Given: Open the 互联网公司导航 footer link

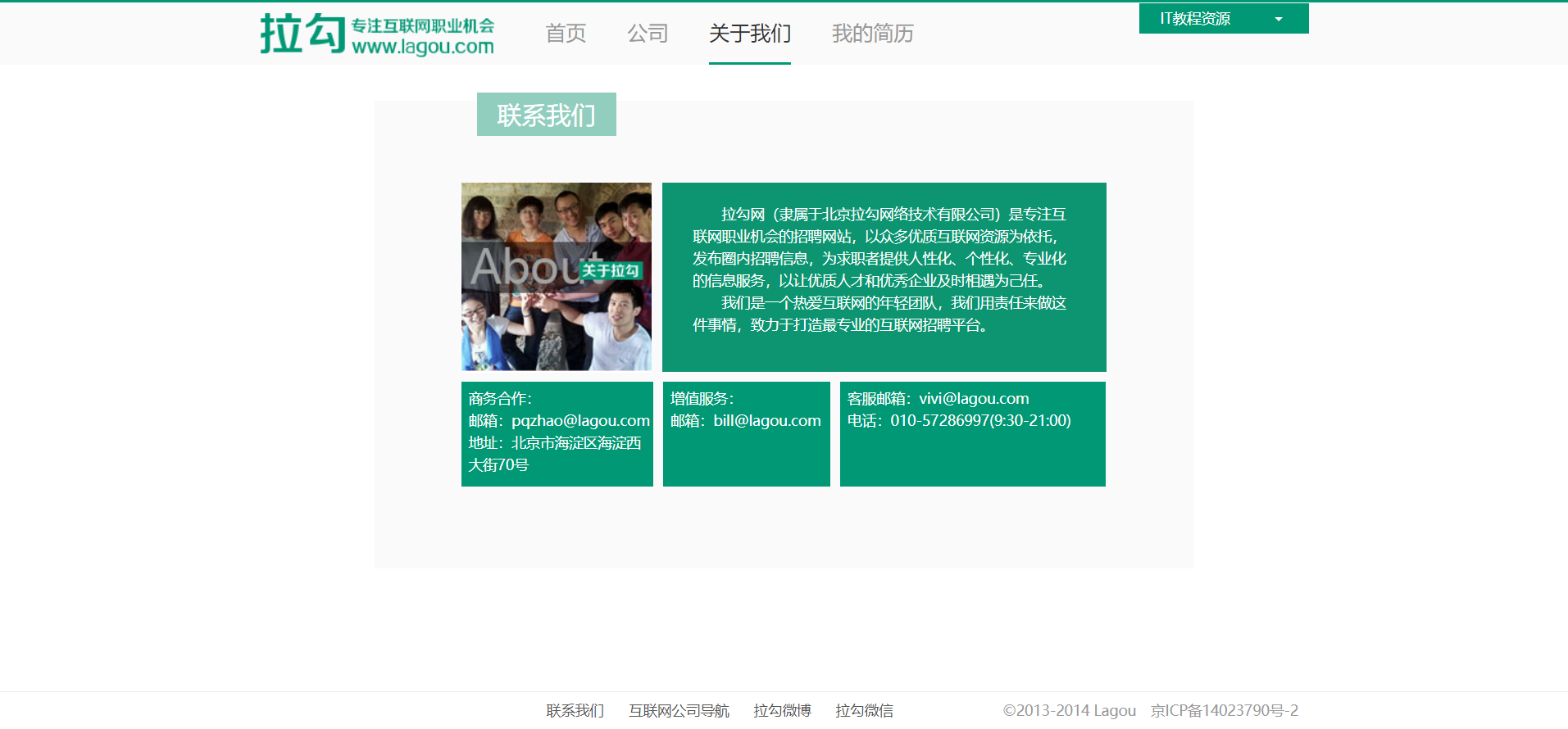Looking at the screenshot, I should (x=679, y=710).
